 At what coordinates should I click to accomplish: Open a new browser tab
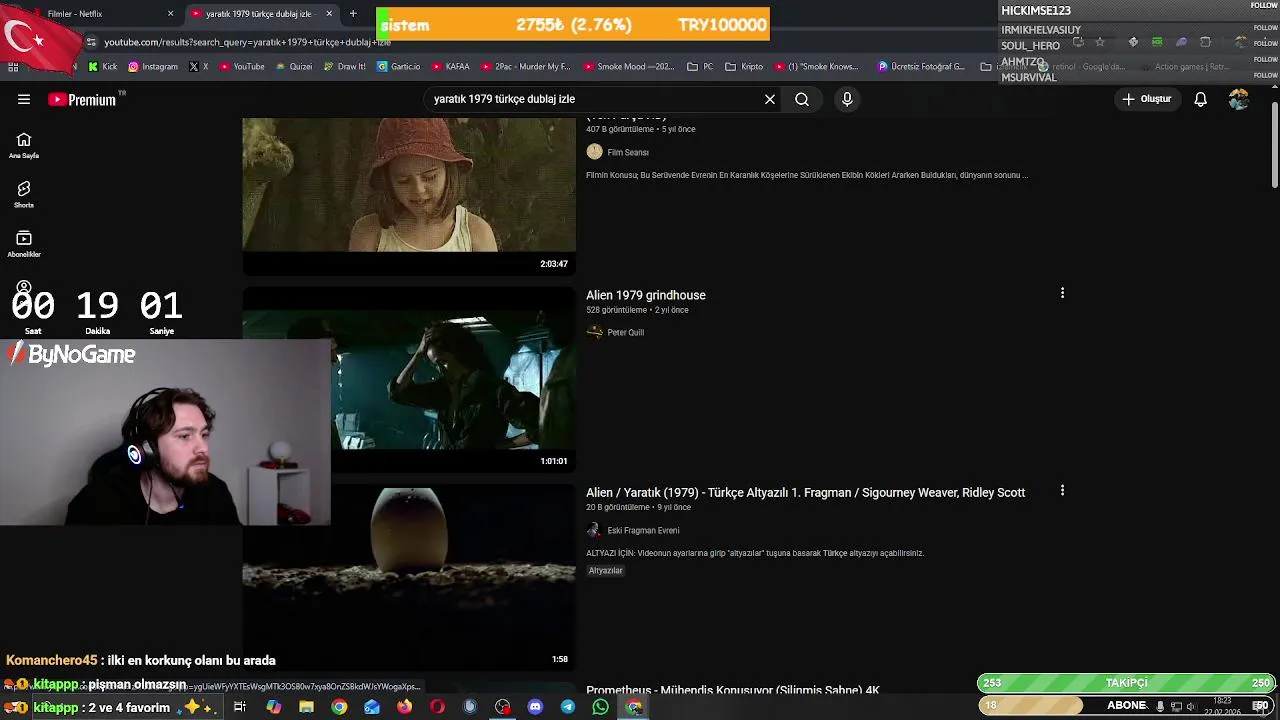coord(352,14)
